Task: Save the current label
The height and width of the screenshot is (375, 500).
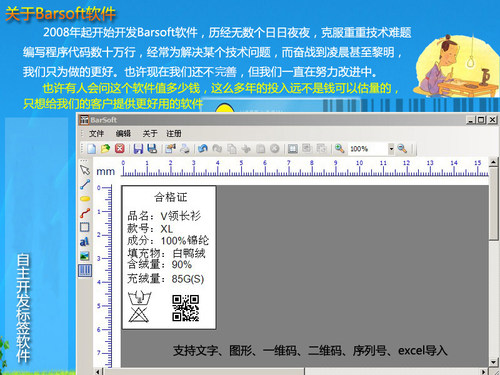Action: pos(138,148)
